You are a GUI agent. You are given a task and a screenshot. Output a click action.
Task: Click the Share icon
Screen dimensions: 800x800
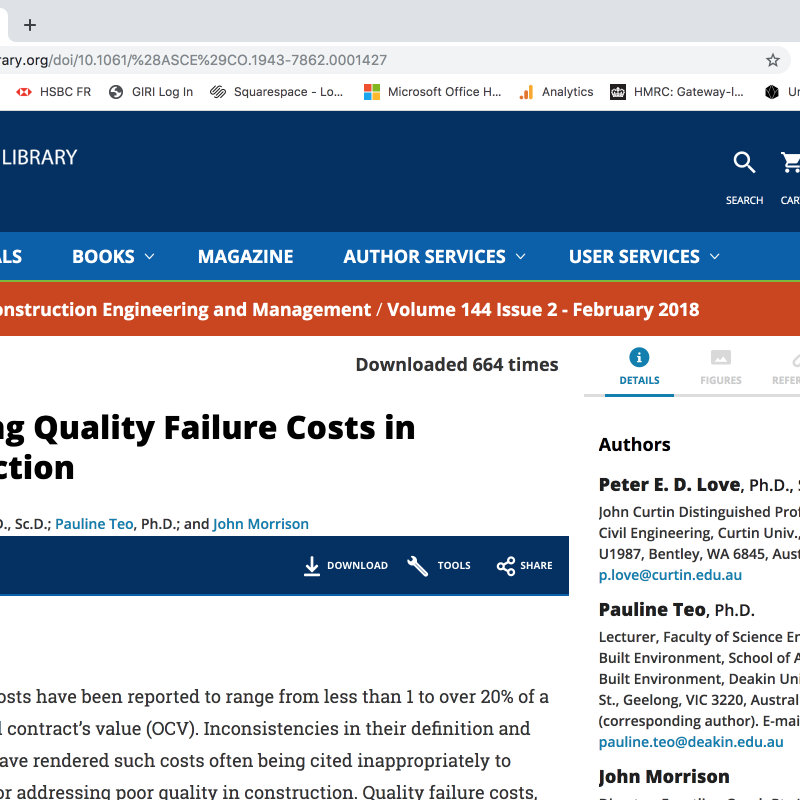[506, 566]
